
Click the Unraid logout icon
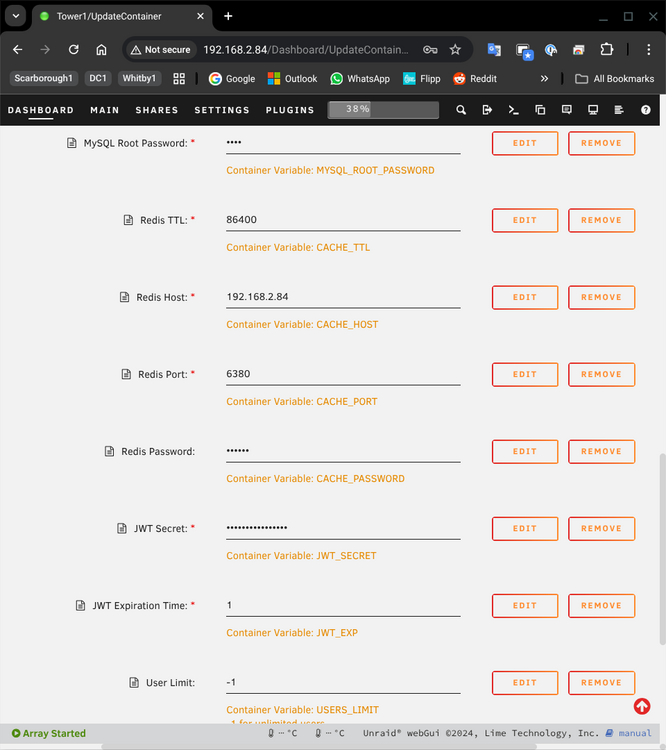point(487,110)
